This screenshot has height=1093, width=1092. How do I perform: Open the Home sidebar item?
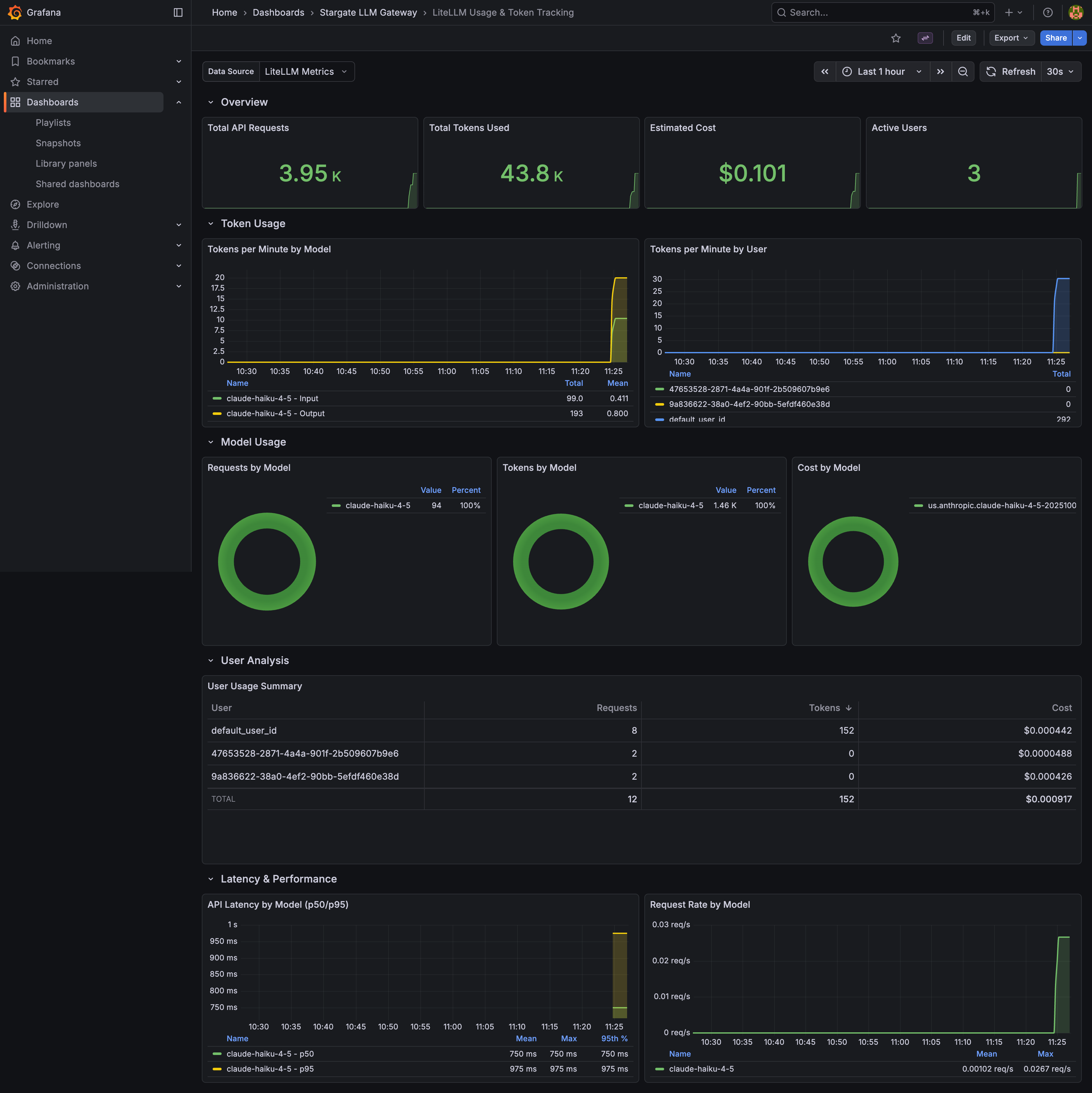click(x=39, y=41)
